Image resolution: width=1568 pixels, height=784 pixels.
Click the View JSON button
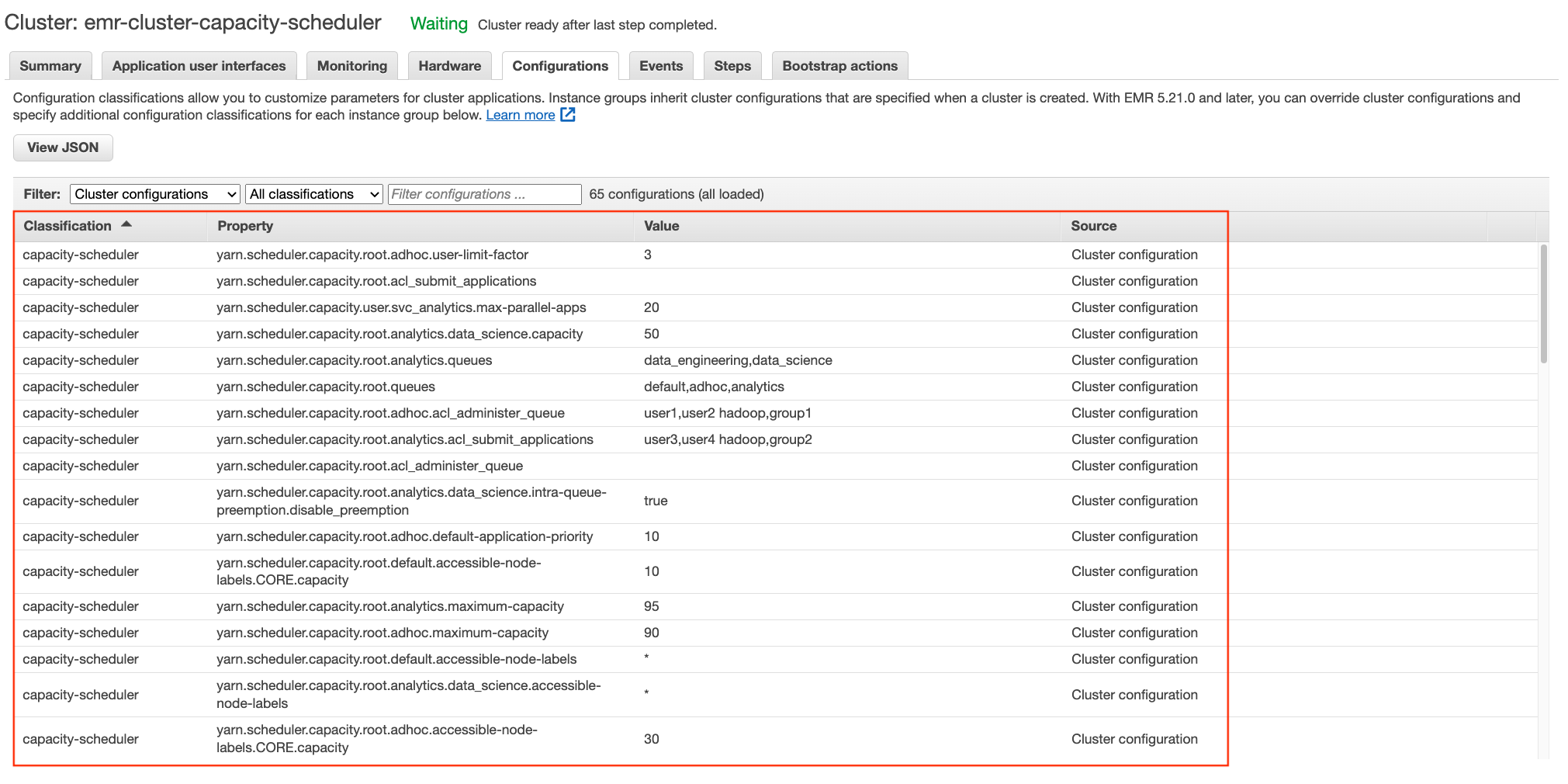pyautogui.click(x=62, y=147)
